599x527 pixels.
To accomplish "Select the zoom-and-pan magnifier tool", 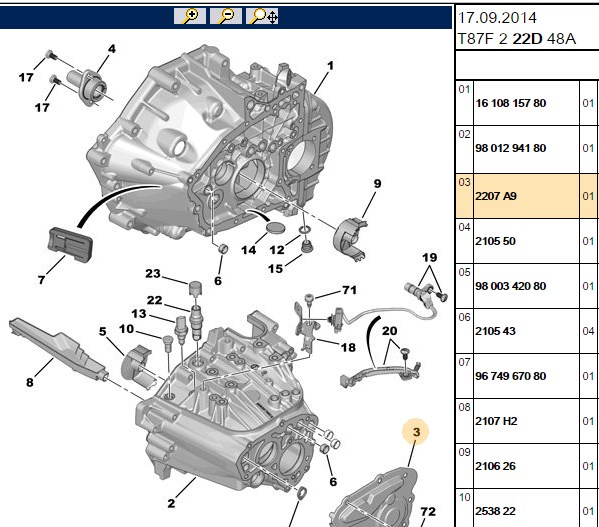I will pos(262,16).
